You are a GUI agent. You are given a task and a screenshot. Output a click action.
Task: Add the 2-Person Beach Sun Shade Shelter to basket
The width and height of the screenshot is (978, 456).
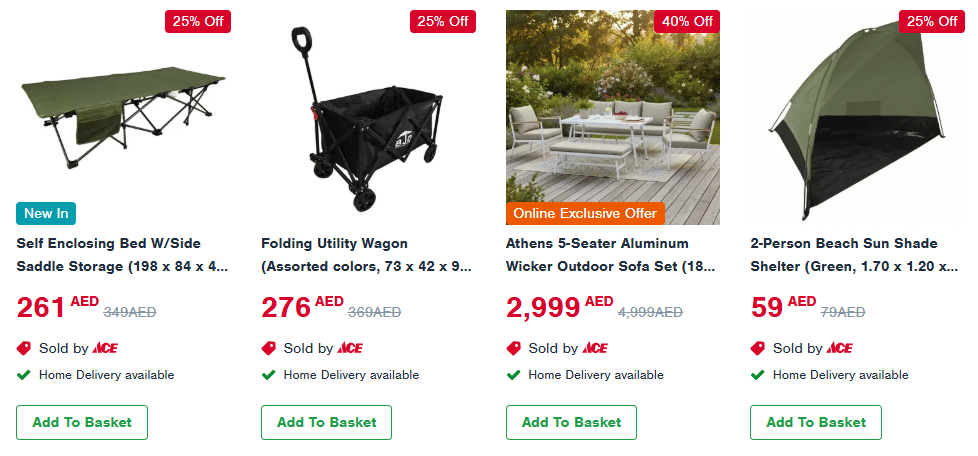(x=816, y=422)
